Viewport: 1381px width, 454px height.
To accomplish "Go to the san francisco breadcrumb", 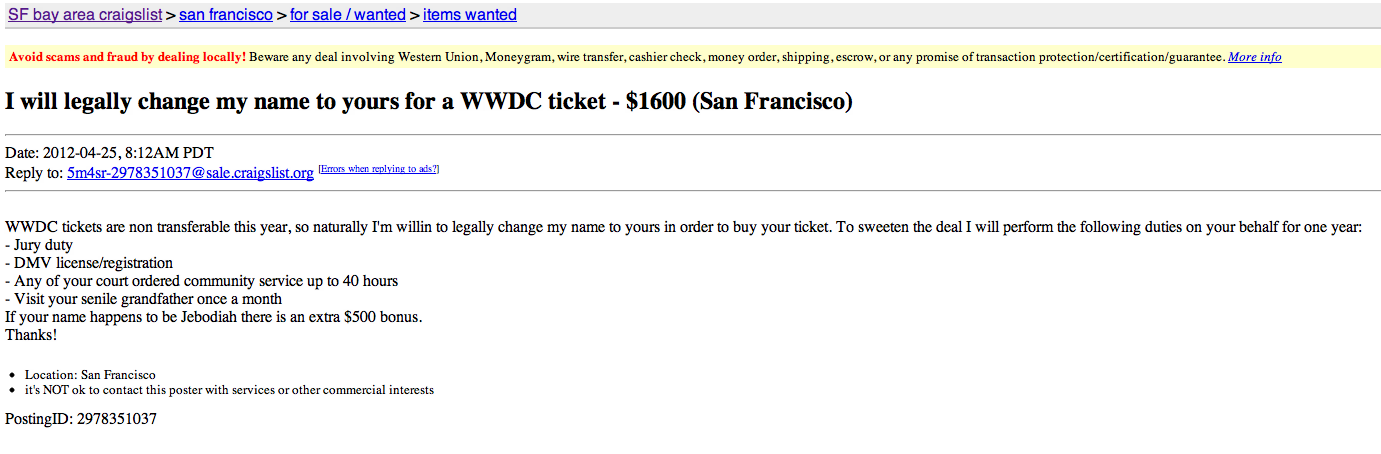I will (226, 15).
